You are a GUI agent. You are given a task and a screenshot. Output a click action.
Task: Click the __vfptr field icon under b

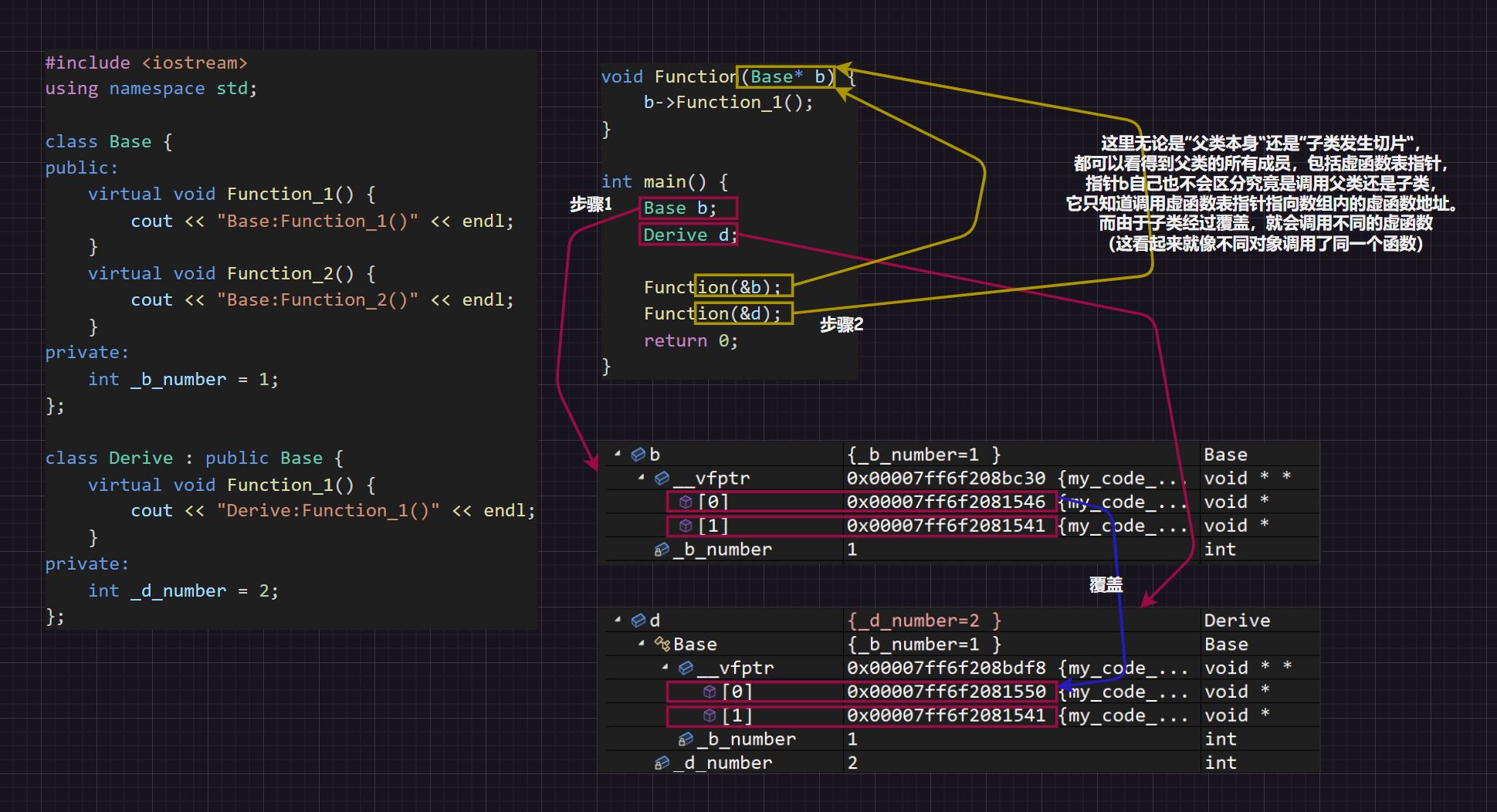[x=662, y=479]
